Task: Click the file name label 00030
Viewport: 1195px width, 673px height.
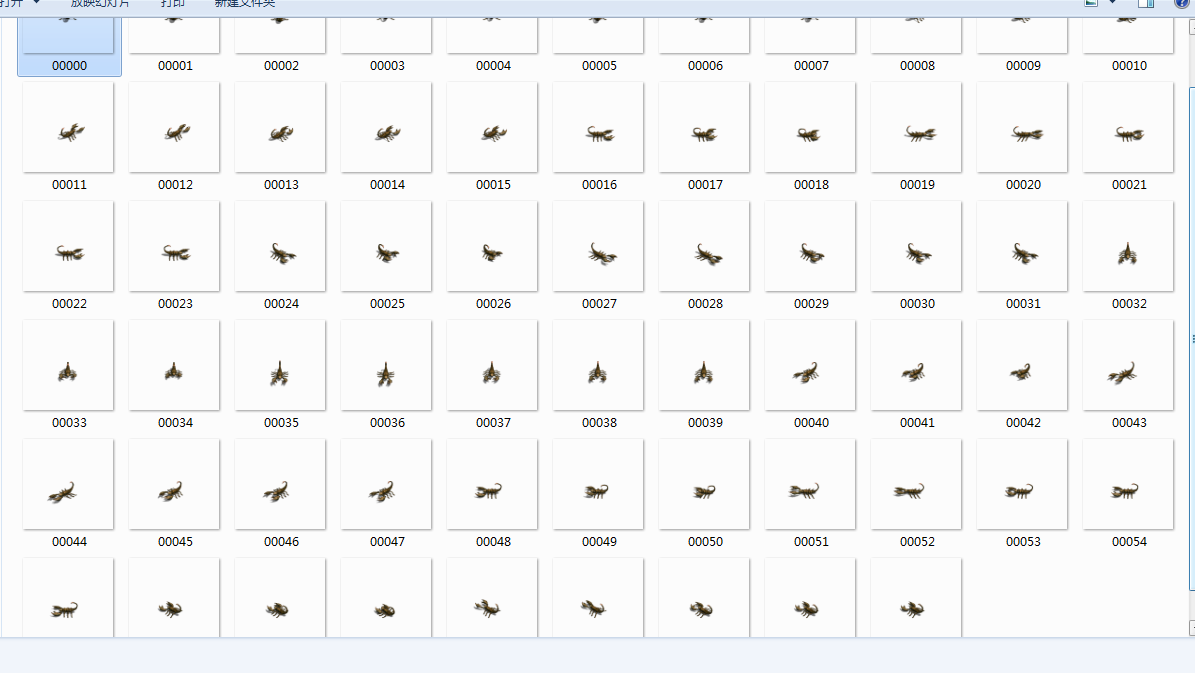Action: (917, 303)
